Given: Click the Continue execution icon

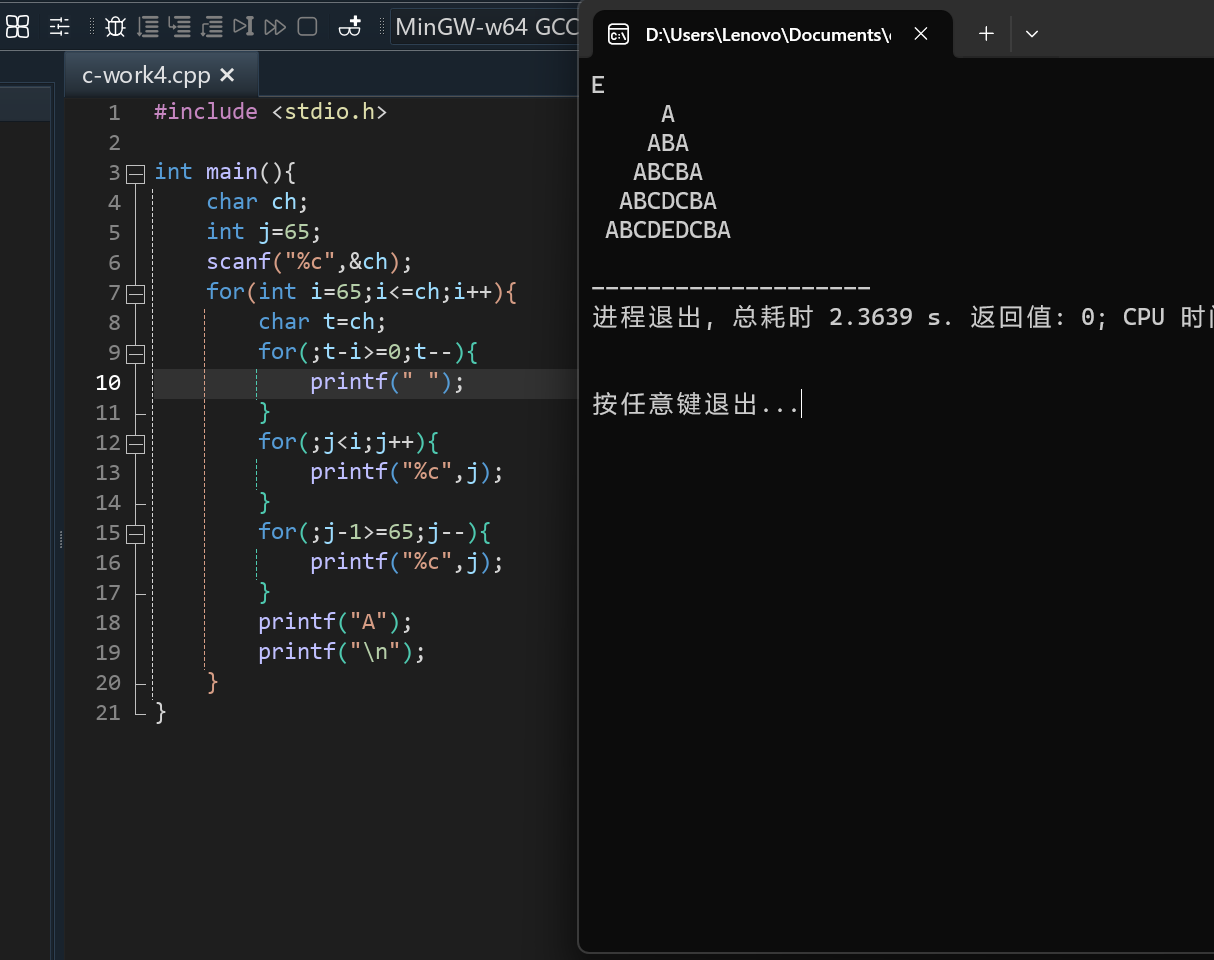Looking at the screenshot, I should (275, 27).
